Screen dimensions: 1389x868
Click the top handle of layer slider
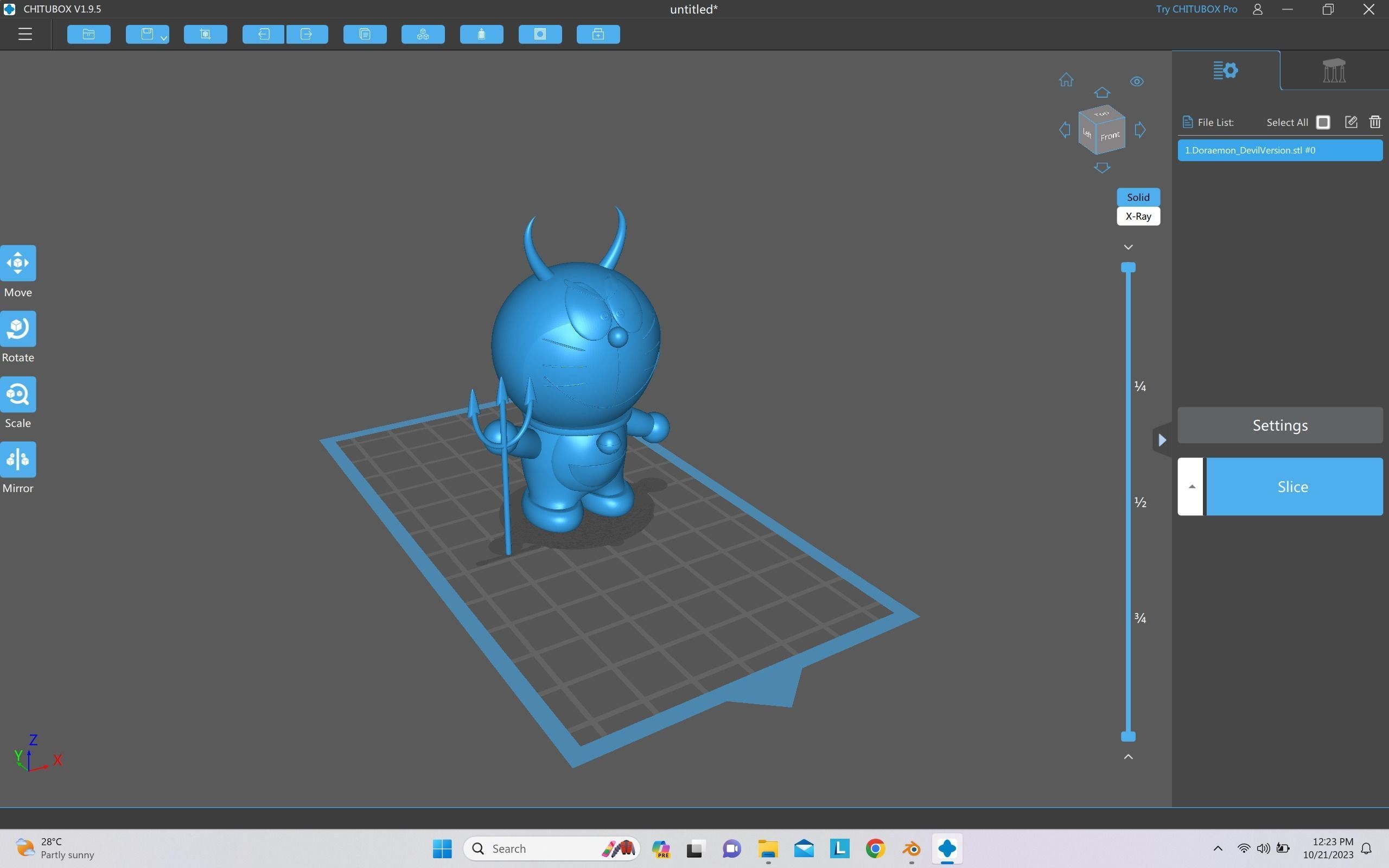pos(1128,267)
